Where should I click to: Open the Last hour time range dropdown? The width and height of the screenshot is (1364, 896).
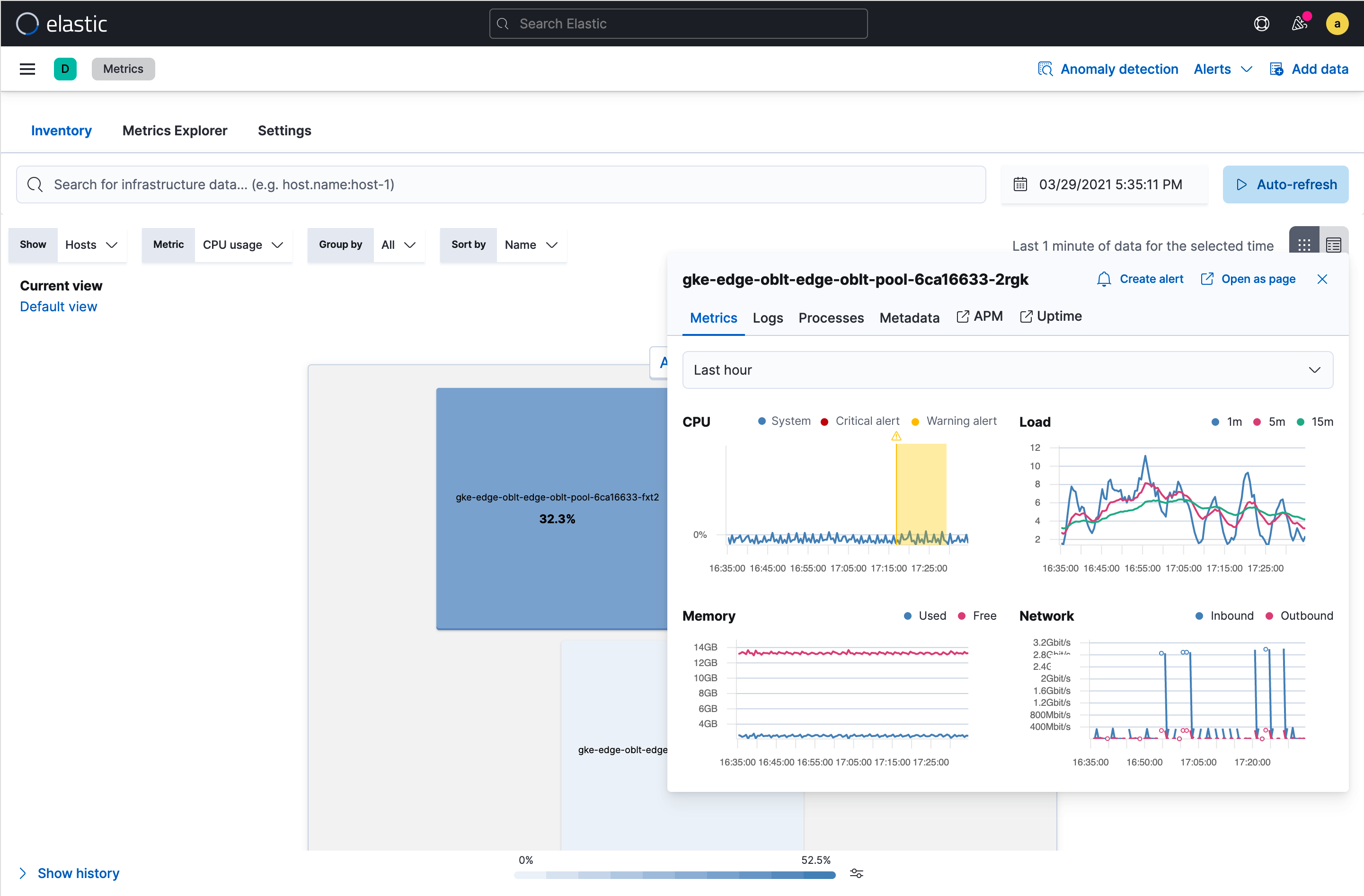coord(1007,369)
